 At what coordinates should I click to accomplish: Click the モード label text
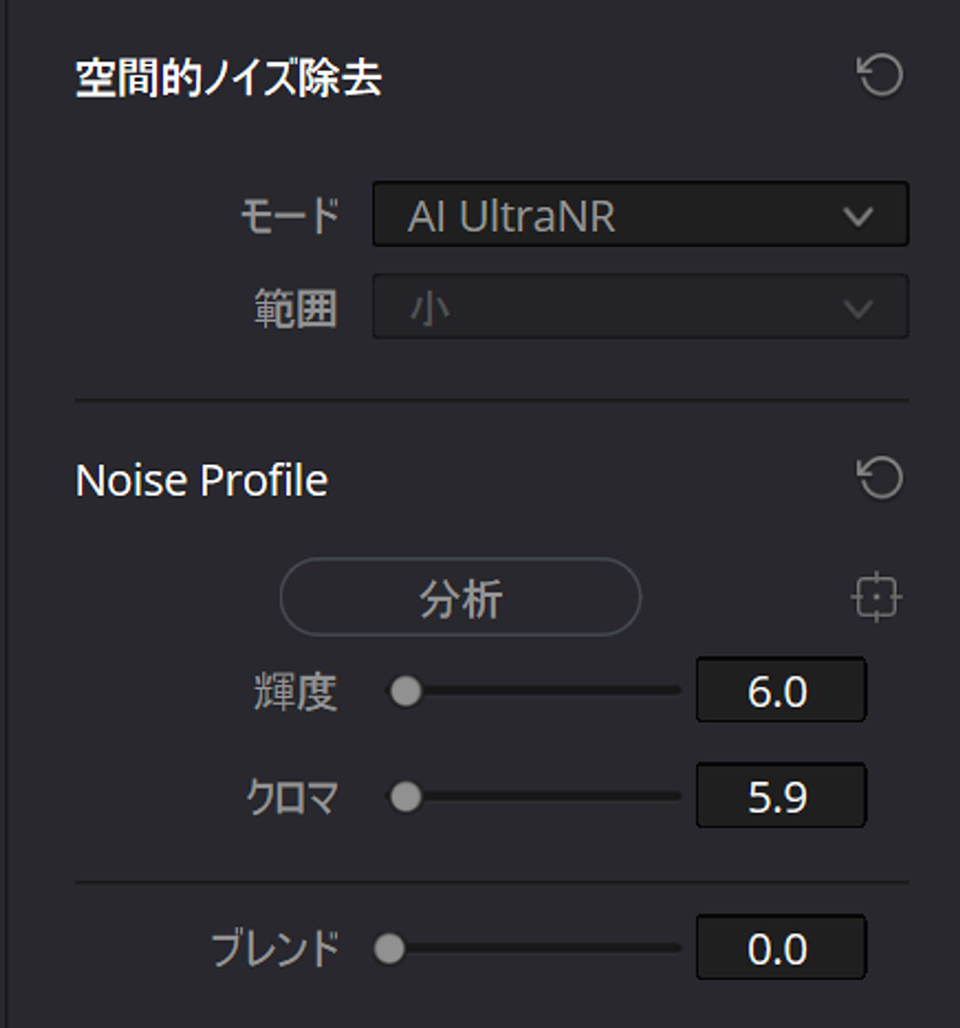point(290,215)
